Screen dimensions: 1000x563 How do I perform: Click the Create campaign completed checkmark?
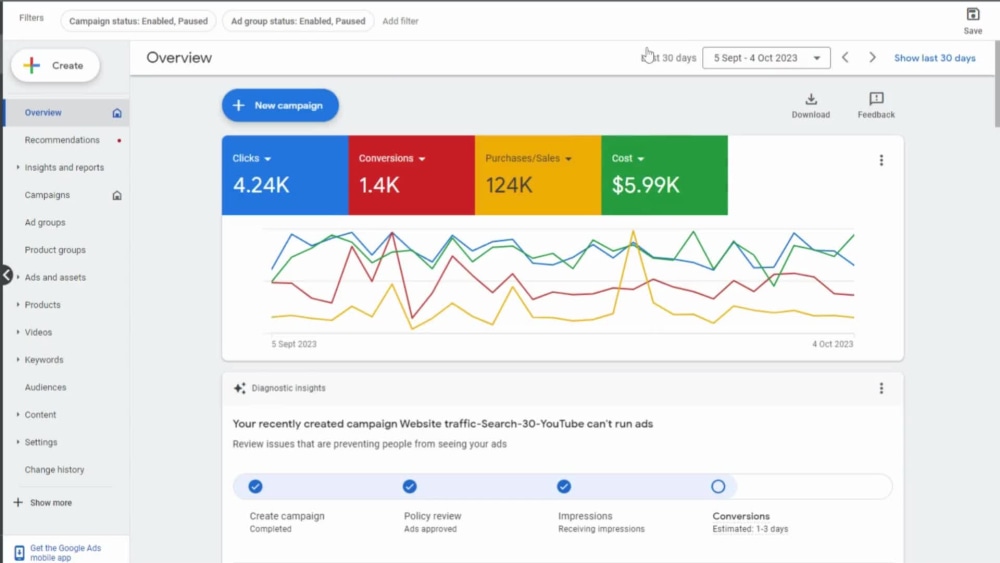coord(256,486)
